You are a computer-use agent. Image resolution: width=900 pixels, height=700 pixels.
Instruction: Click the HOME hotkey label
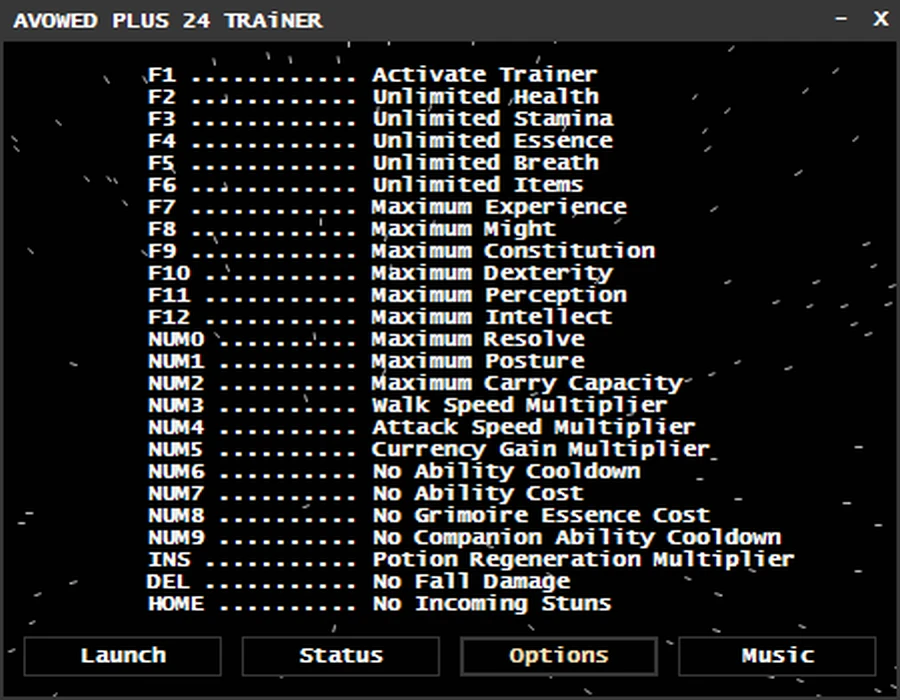176,604
